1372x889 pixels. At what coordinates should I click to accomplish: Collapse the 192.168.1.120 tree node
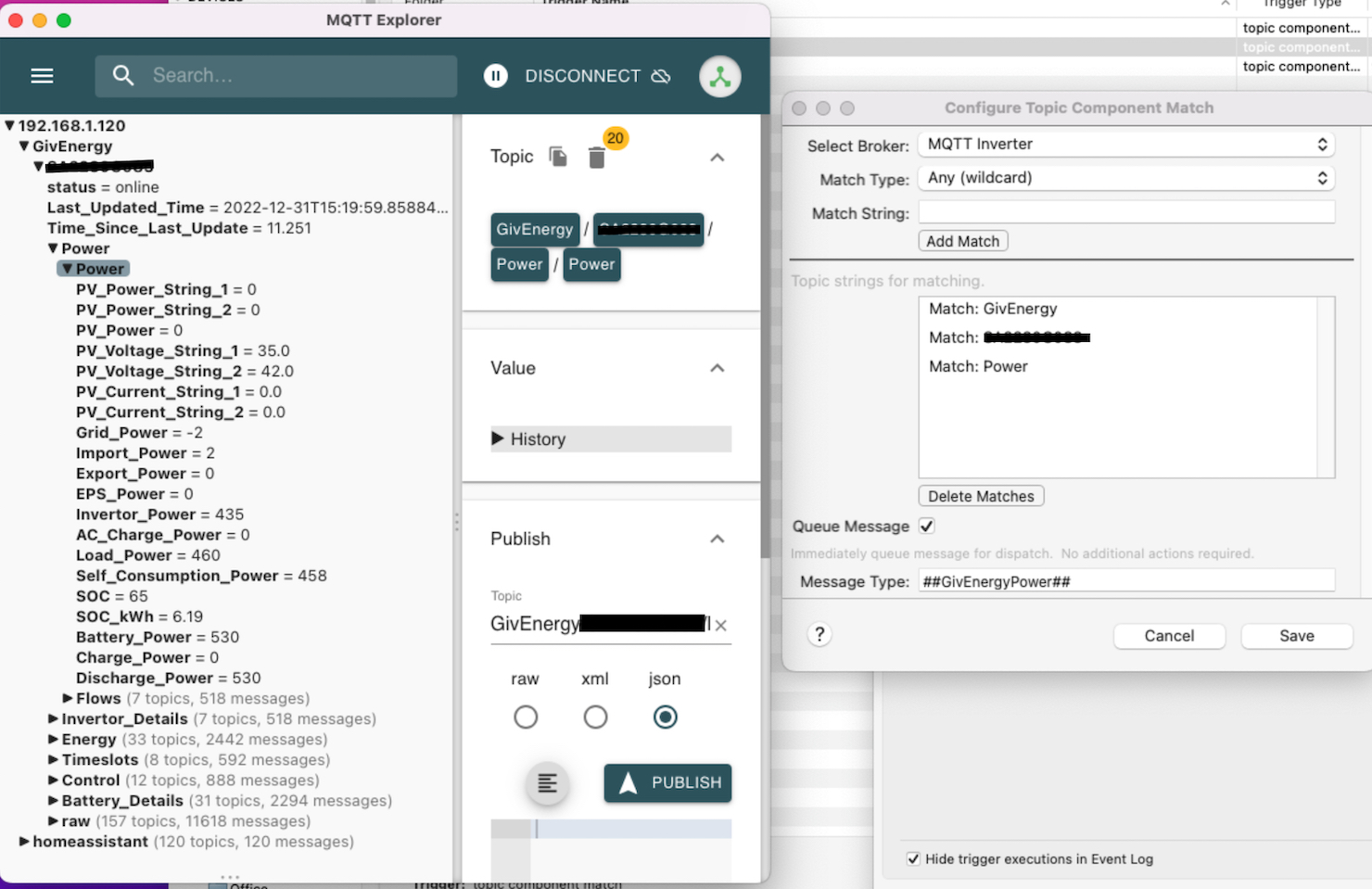point(9,125)
